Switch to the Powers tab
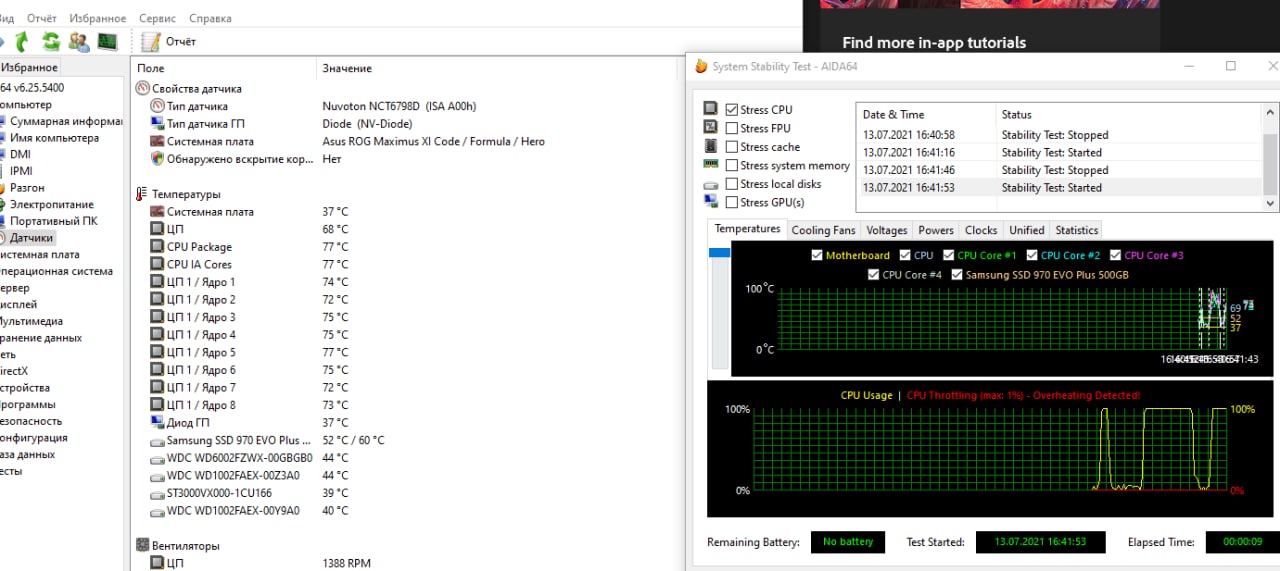The width and height of the screenshot is (1280, 571). pyautogui.click(x=936, y=230)
